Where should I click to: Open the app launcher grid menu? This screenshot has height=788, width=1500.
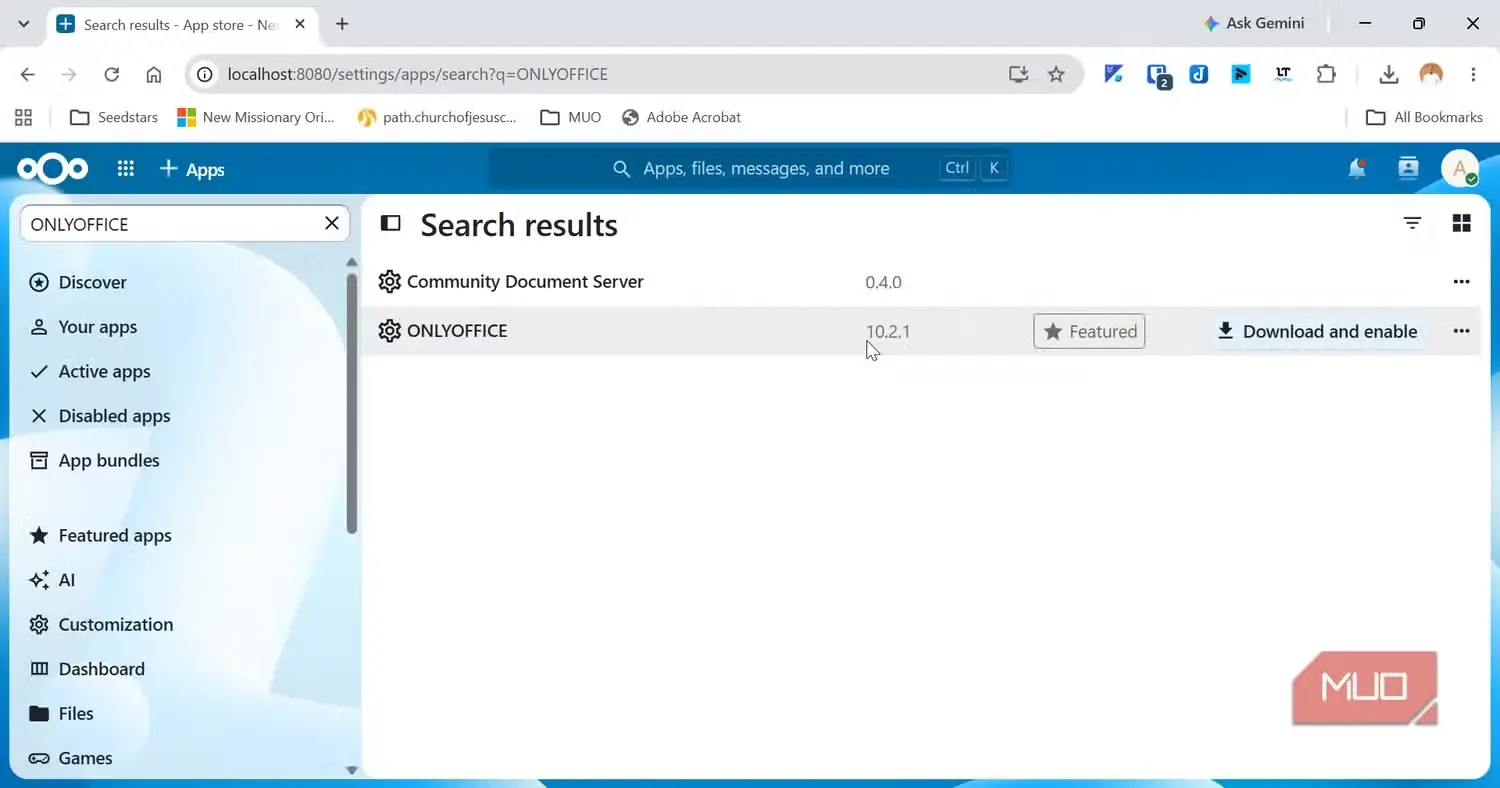[x=125, y=169]
